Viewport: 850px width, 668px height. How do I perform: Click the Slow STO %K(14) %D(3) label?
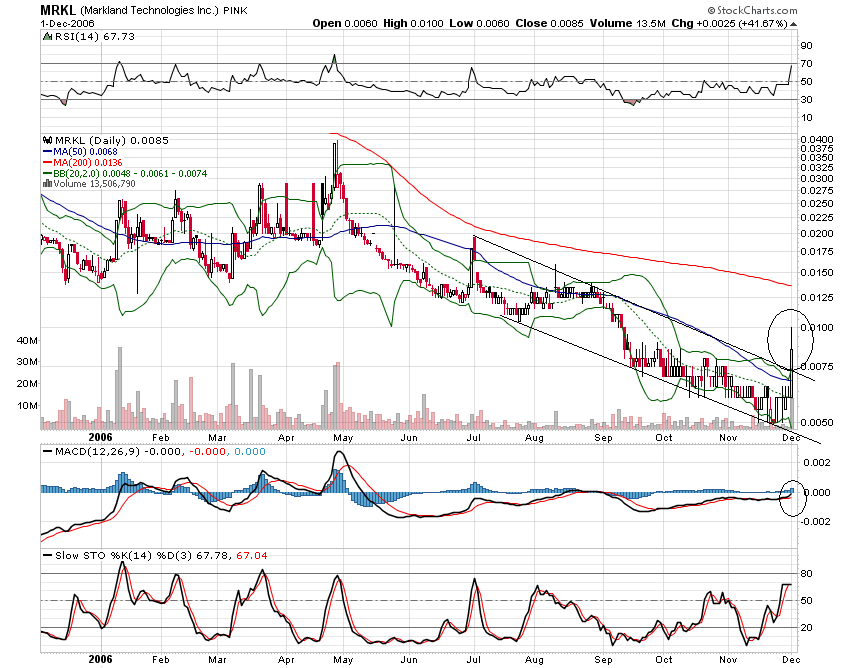123,556
